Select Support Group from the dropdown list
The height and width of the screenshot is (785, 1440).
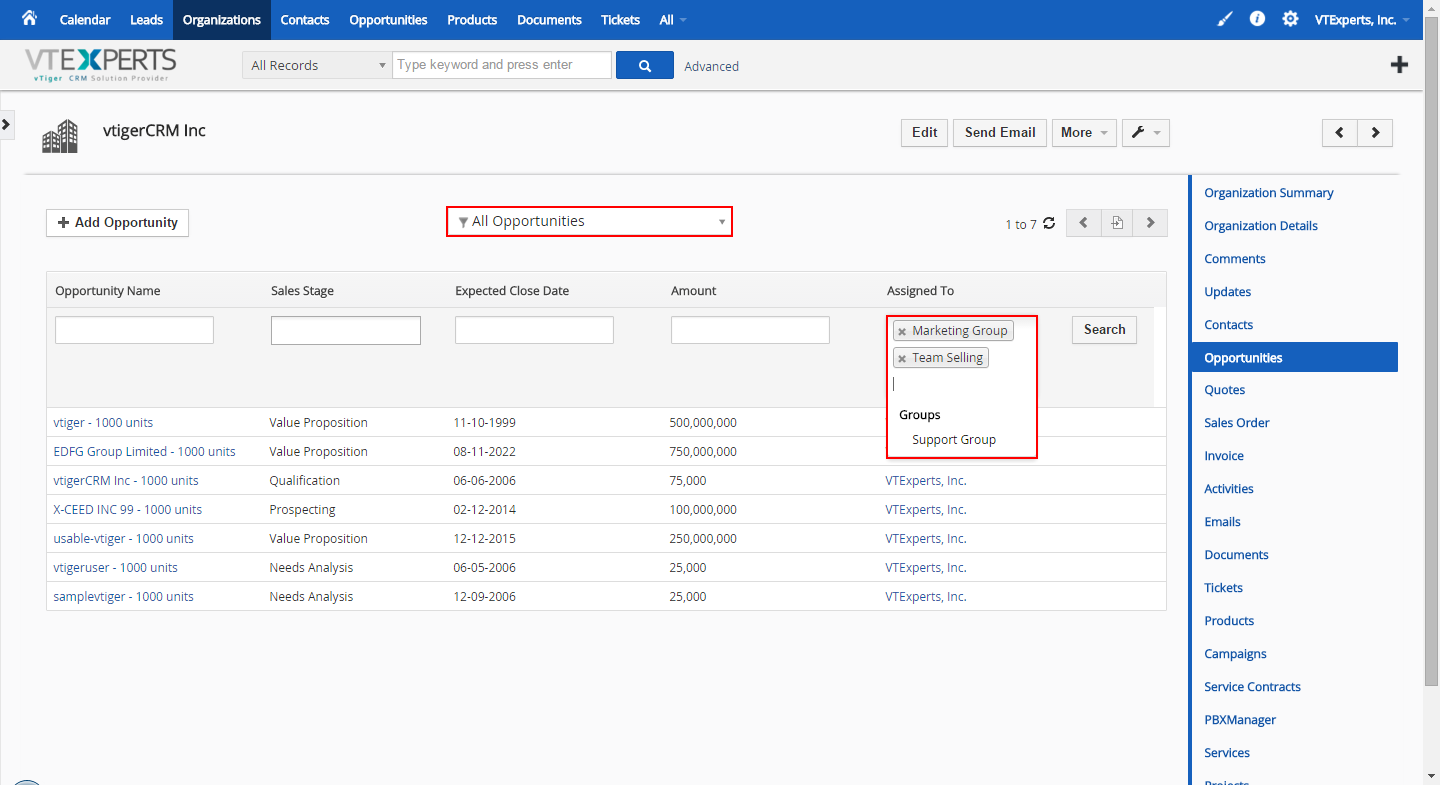(954, 440)
